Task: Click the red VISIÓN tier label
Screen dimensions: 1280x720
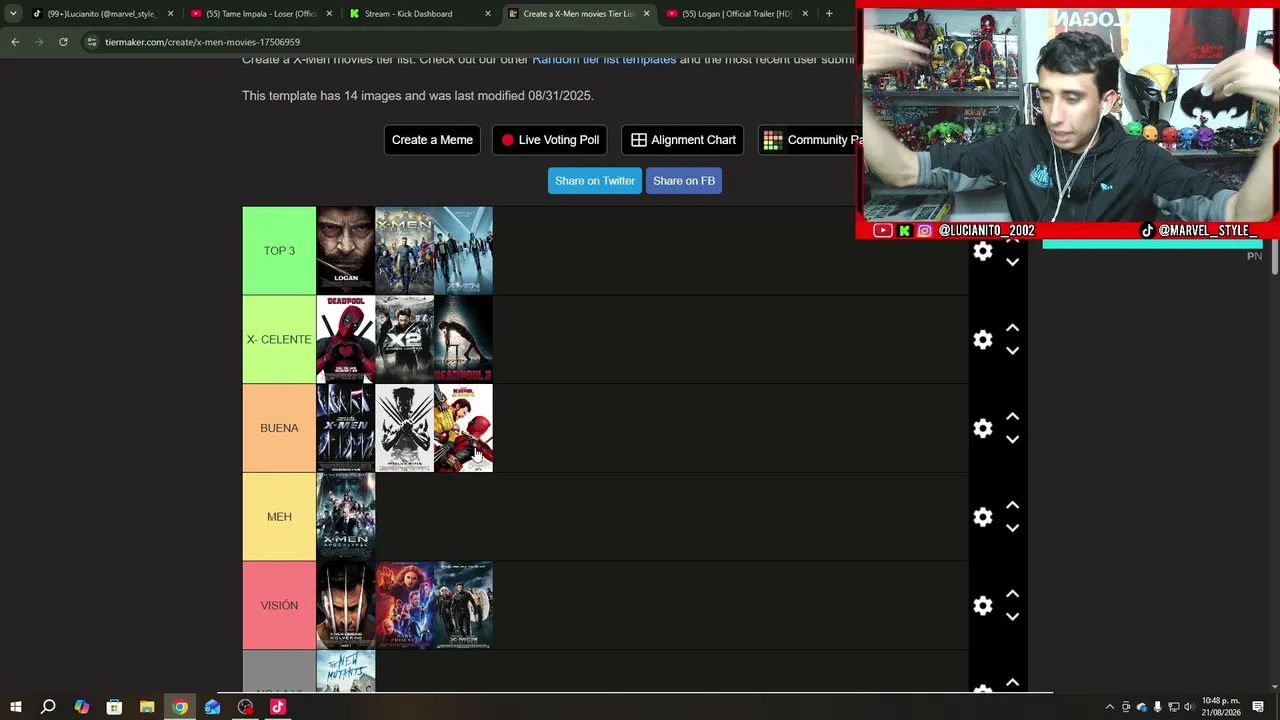Action: coord(279,606)
